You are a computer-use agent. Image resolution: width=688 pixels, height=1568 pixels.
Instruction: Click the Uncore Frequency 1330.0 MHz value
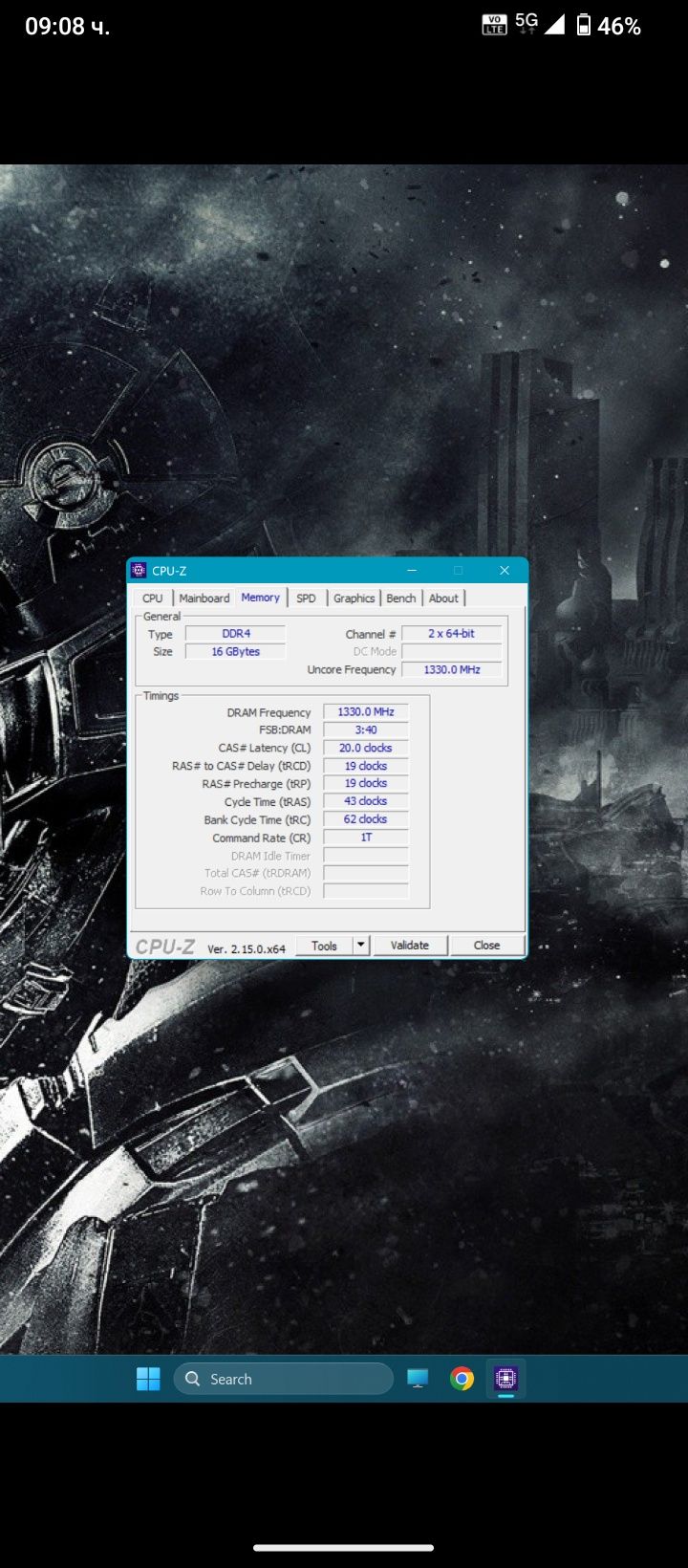[452, 670]
